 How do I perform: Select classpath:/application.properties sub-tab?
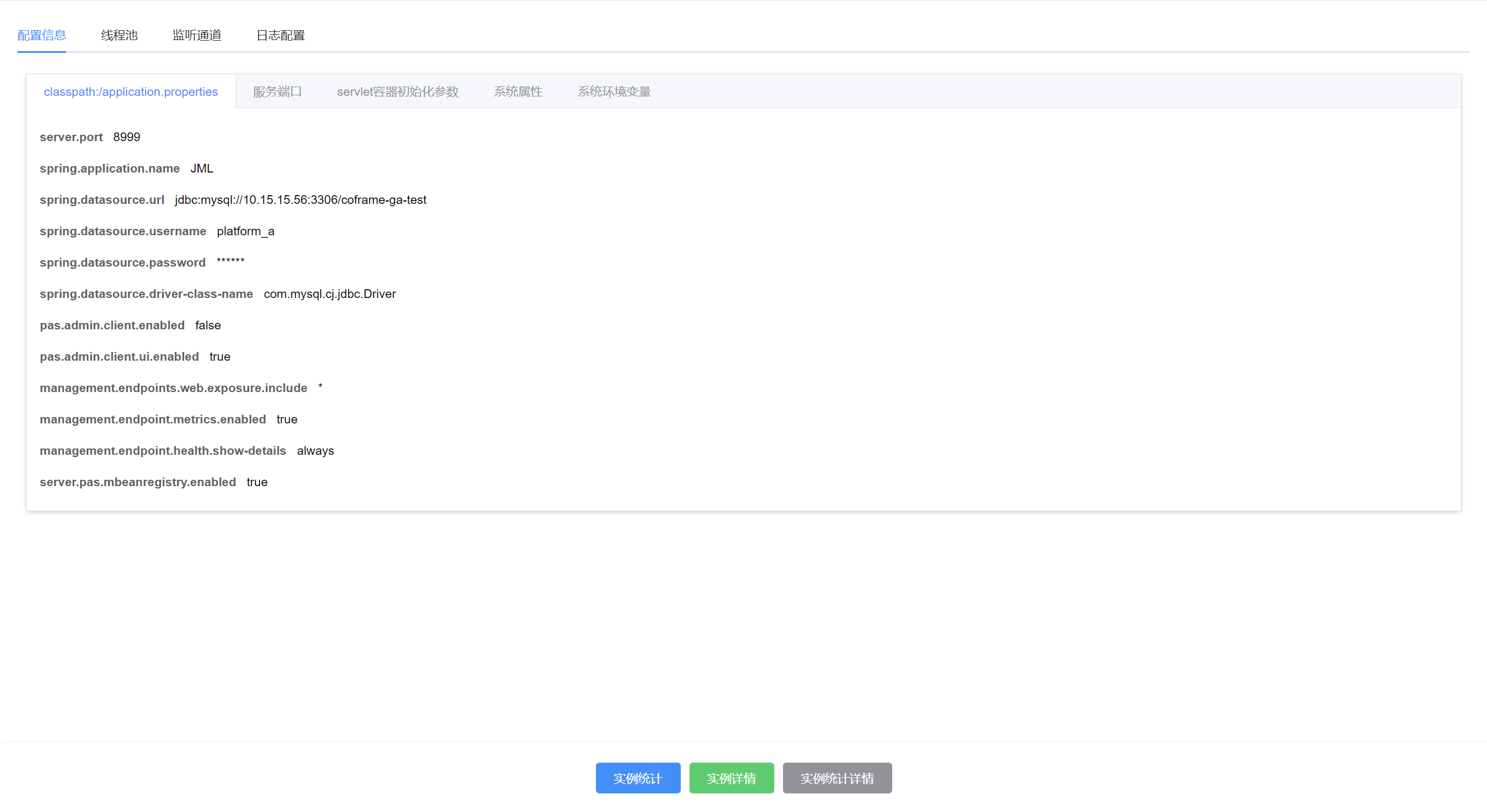click(131, 92)
